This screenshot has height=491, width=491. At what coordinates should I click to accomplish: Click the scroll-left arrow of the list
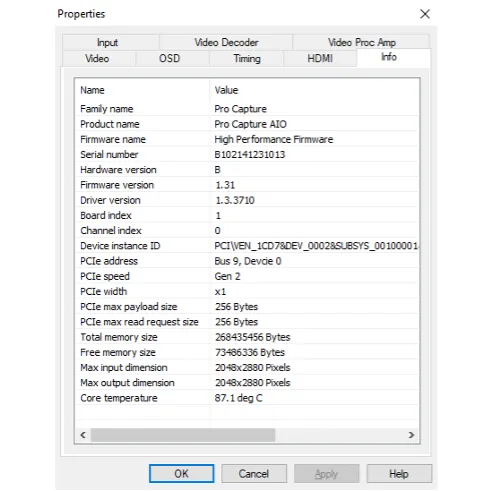[x=83, y=435]
